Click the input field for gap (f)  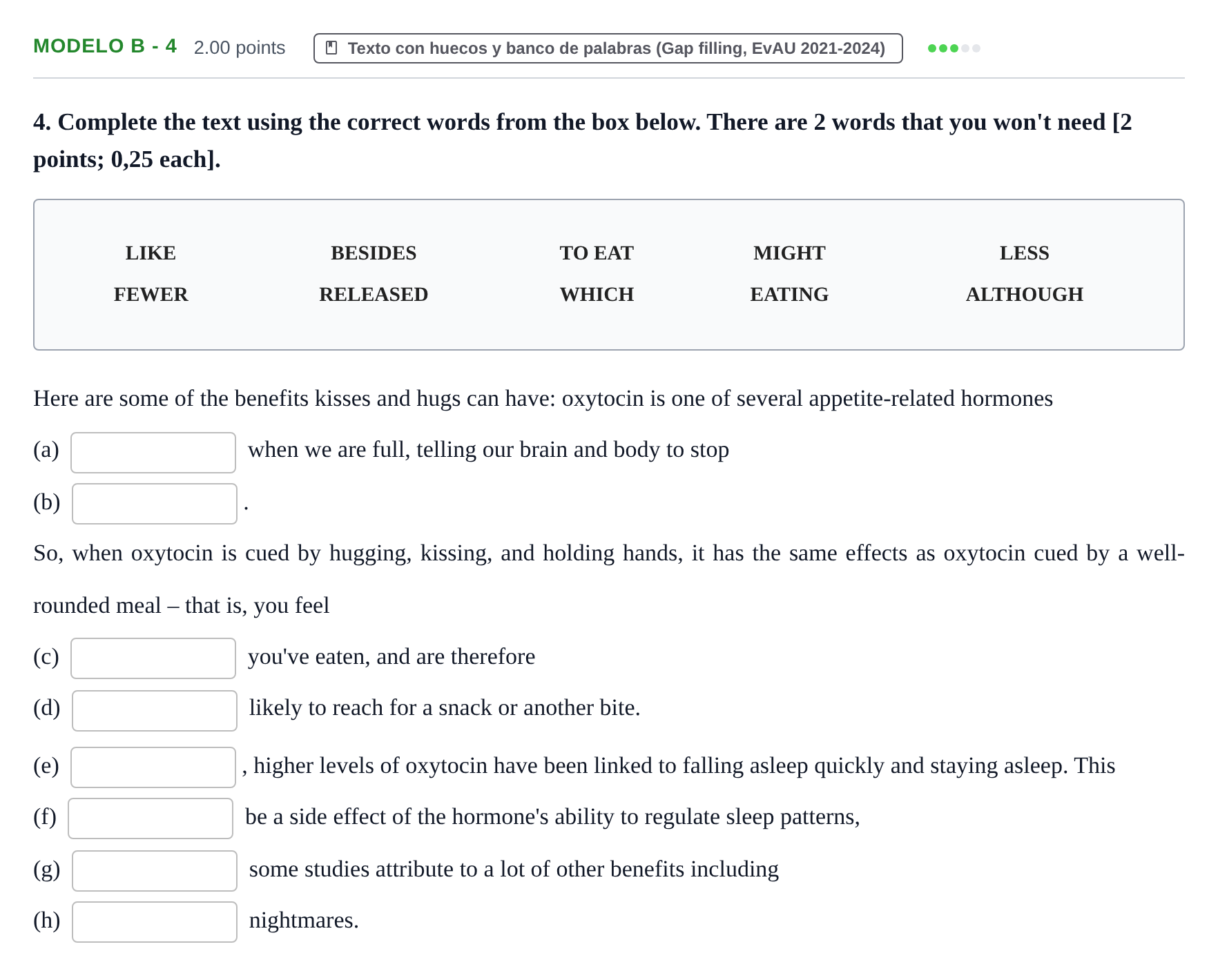[x=151, y=819]
